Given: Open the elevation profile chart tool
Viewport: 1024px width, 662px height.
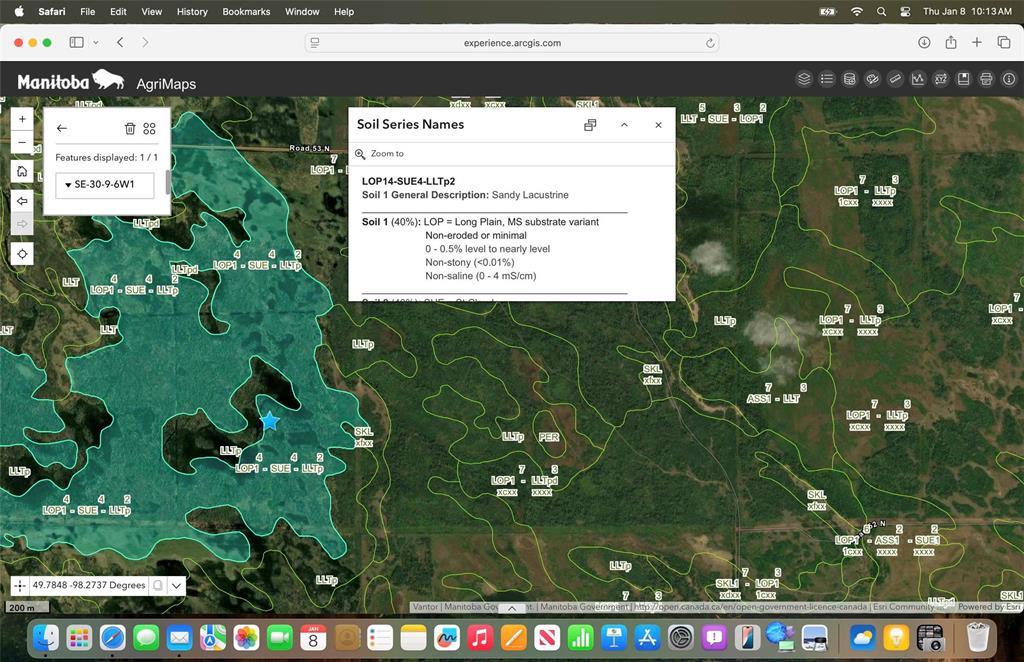Looking at the screenshot, I should 918,79.
